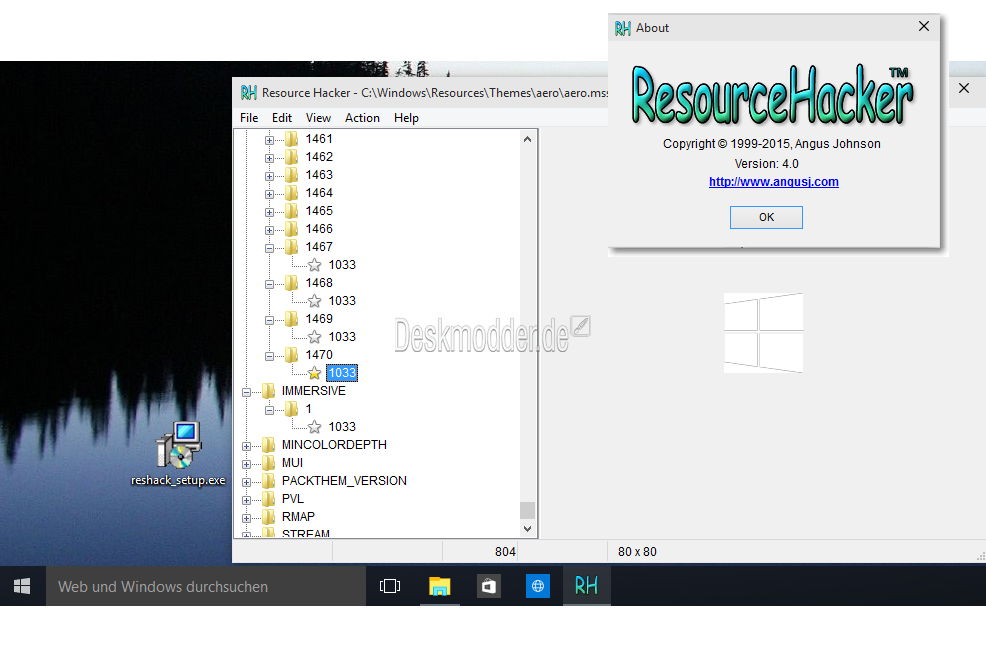Click the MUI folder icon
The width and height of the screenshot is (986, 659).
(x=269, y=463)
